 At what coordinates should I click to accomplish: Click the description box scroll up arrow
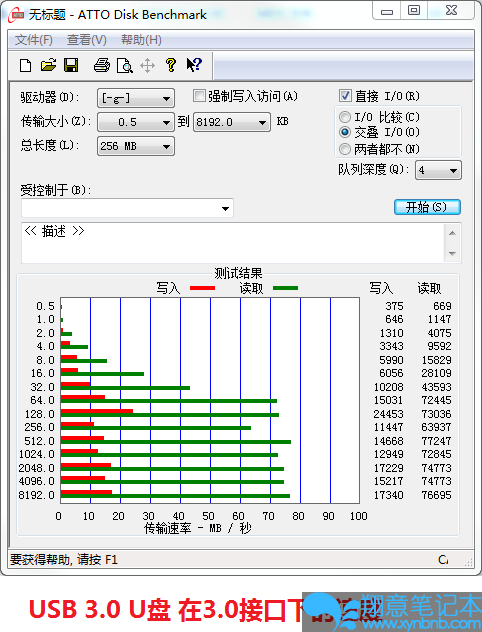tap(452, 233)
